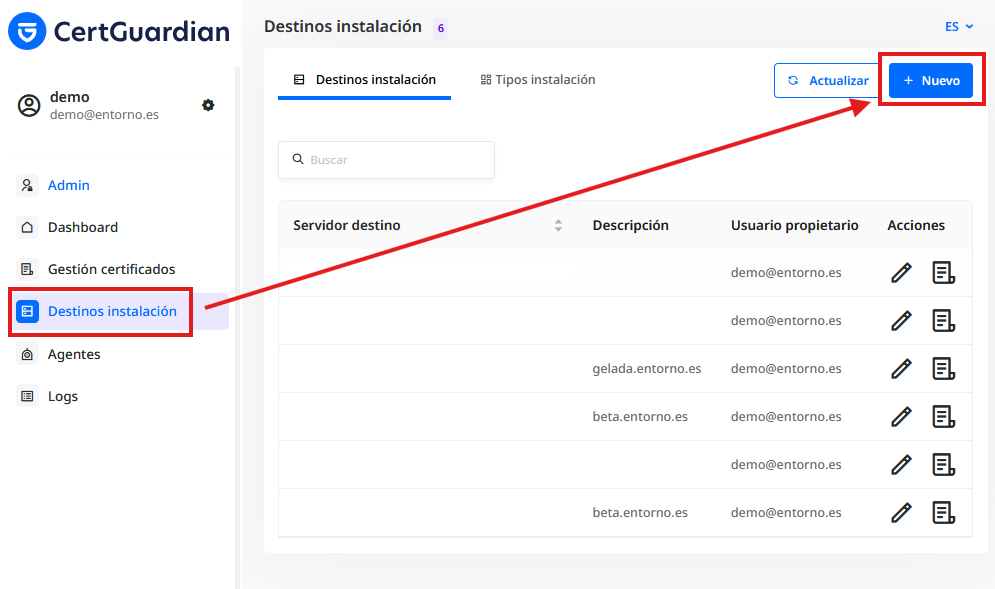Switch to the Tipos instalación tab
This screenshot has width=995, height=589.
tap(538, 80)
